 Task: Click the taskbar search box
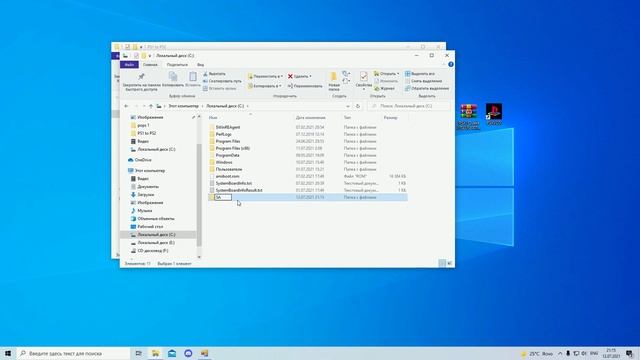(x=73, y=353)
